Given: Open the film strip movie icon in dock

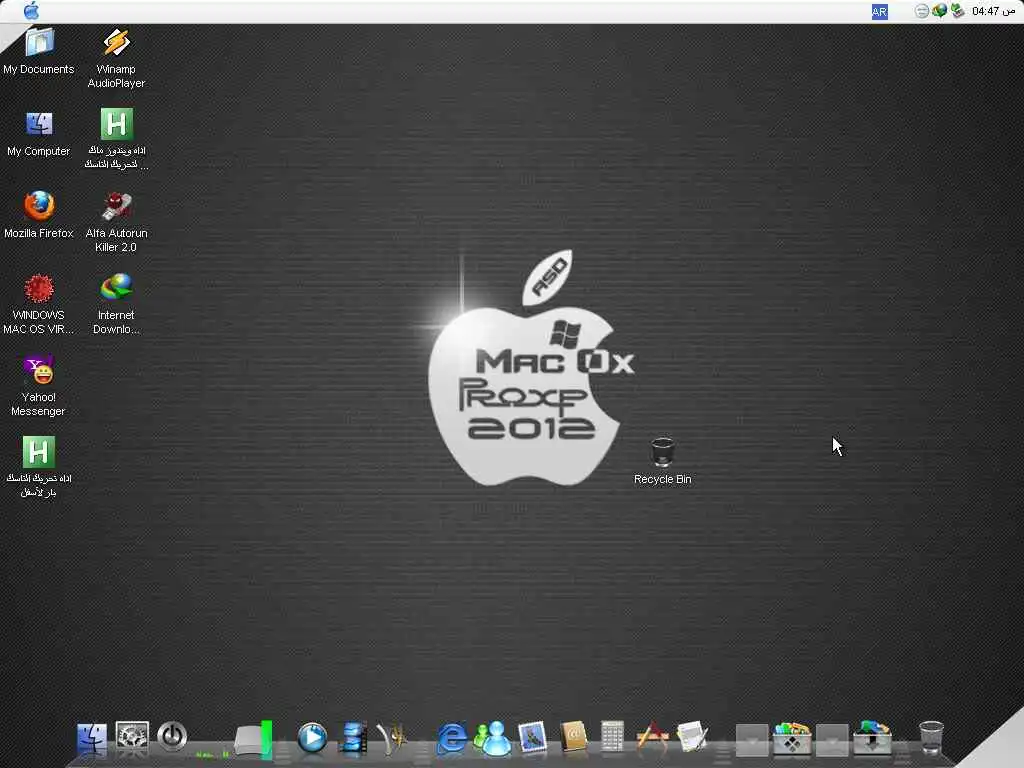Looking at the screenshot, I should (353, 738).
